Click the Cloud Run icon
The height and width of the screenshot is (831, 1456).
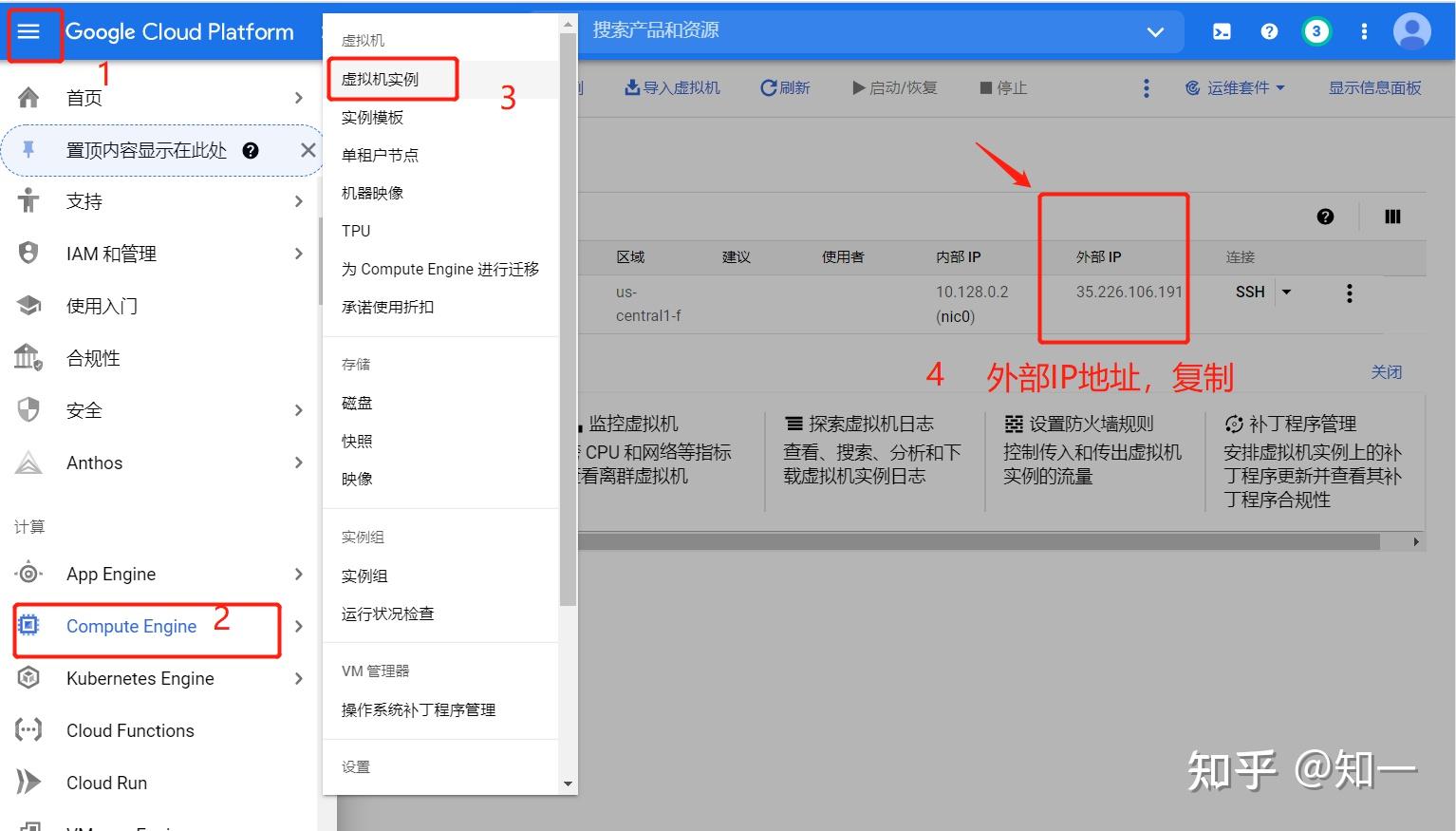coord(28,783)
